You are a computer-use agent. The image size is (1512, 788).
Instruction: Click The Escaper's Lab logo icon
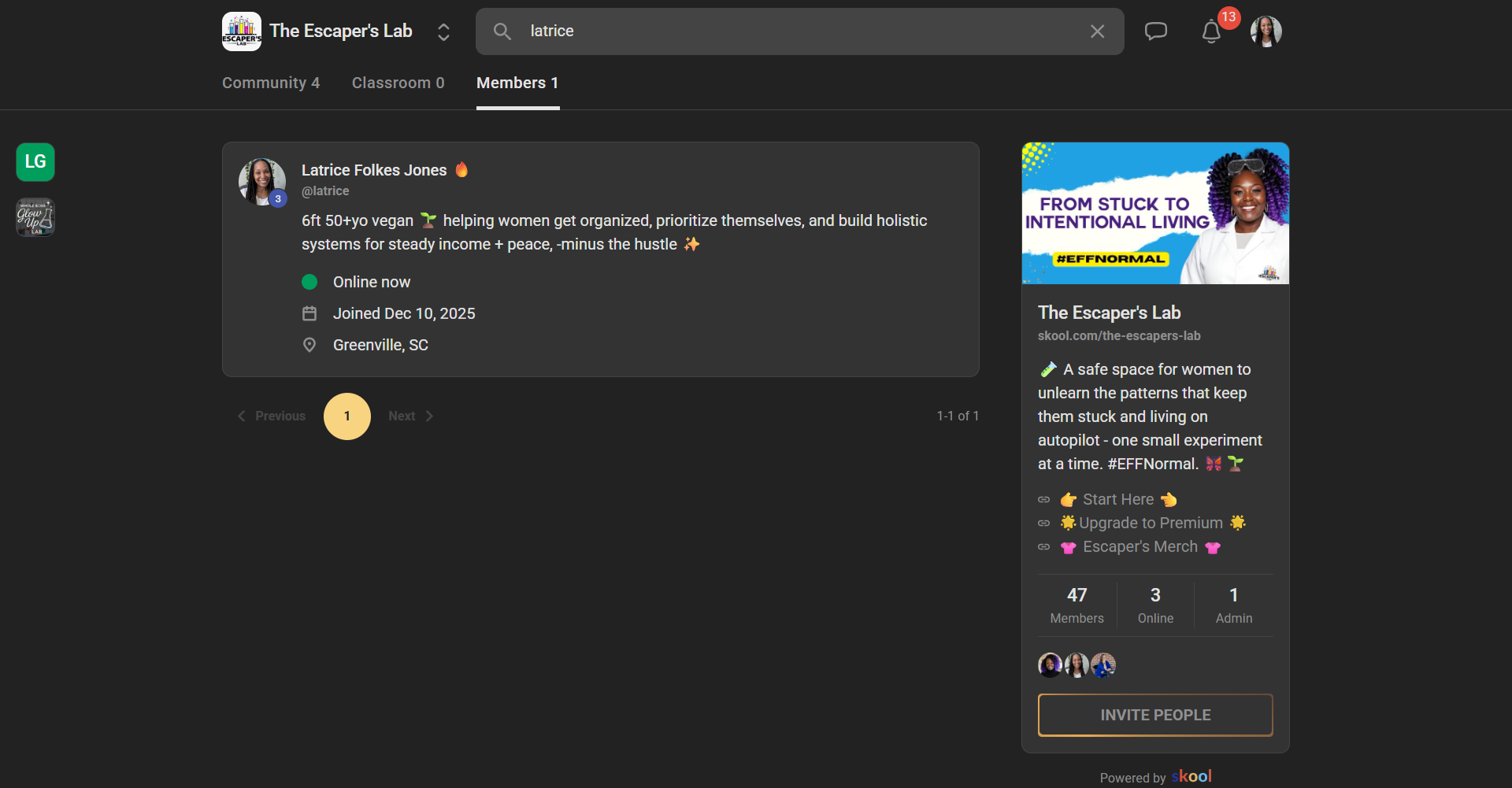(242, 31)
